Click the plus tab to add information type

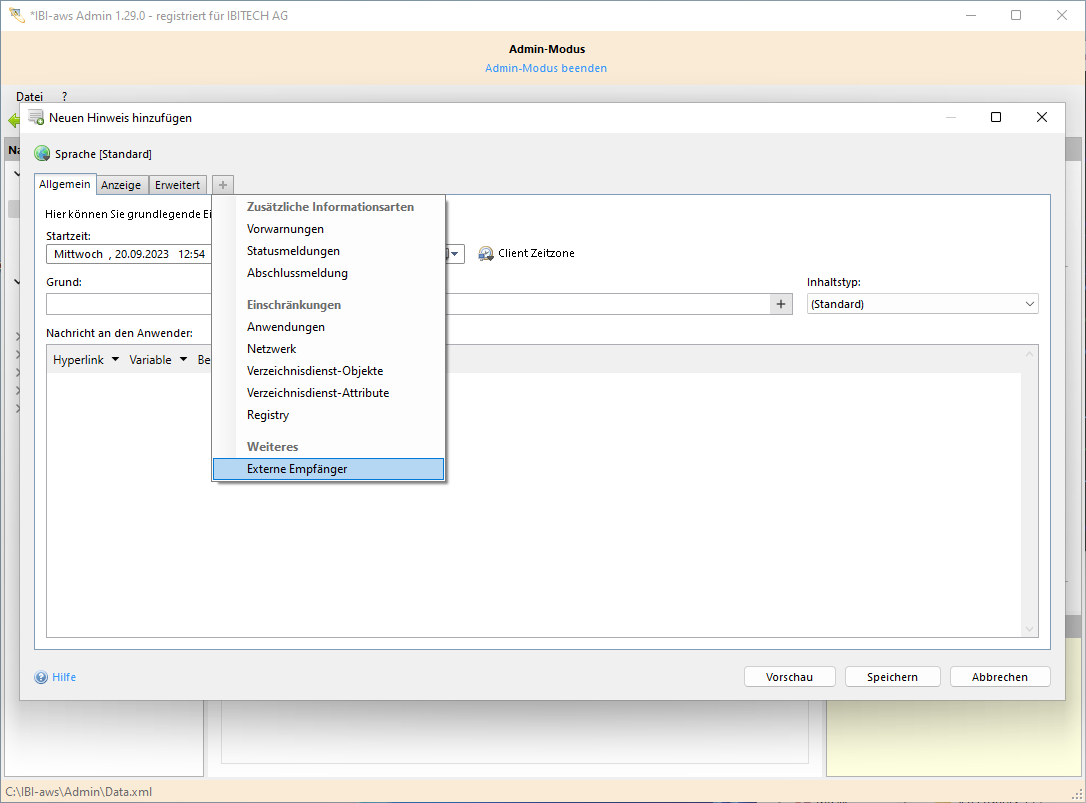pos(223,185)
